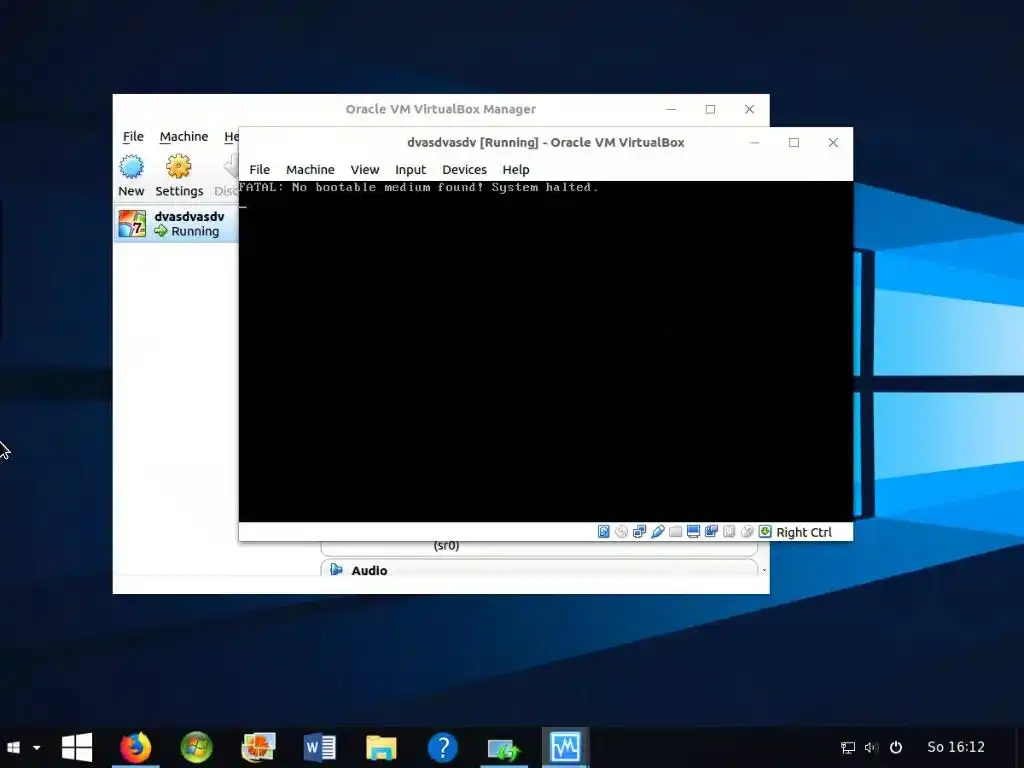Open the Windows-logo start menu button
Screen dimensions: 1024x768
tap(77, 747)
